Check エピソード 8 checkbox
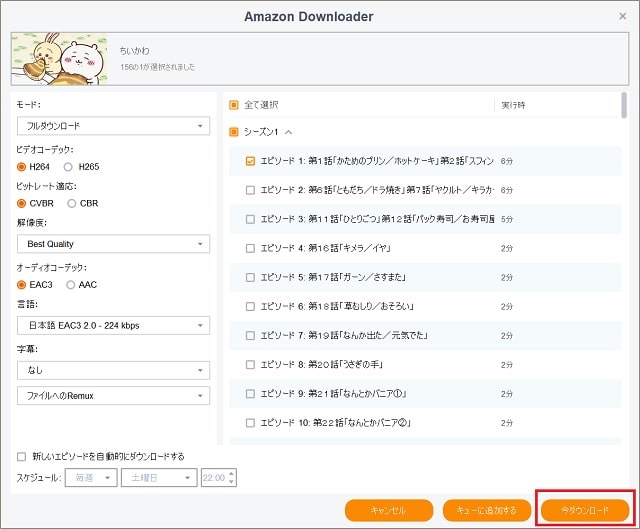The image size is (640, 529). click(250, 365)
